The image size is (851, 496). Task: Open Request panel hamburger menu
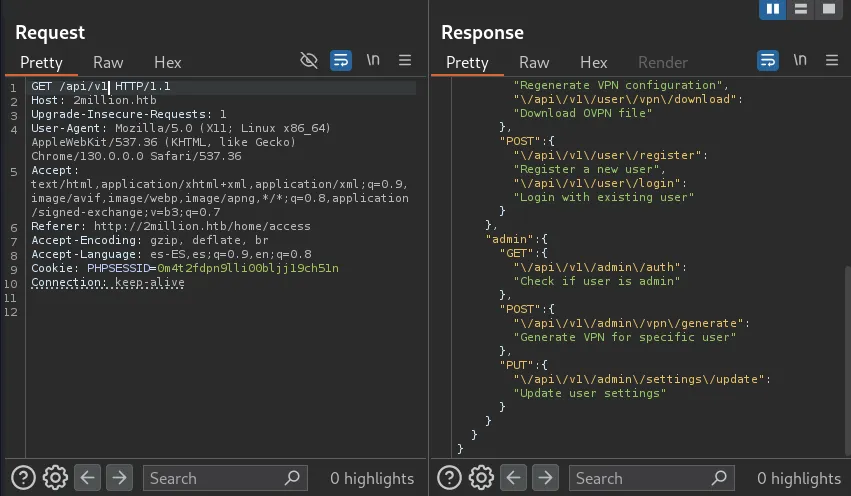click(405, 61)
